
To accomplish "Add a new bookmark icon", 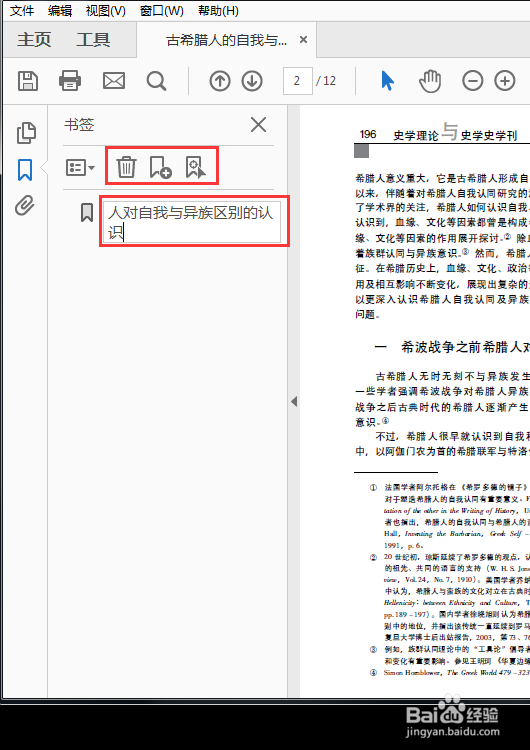I will pyautogui.click(x=160, y=167).
